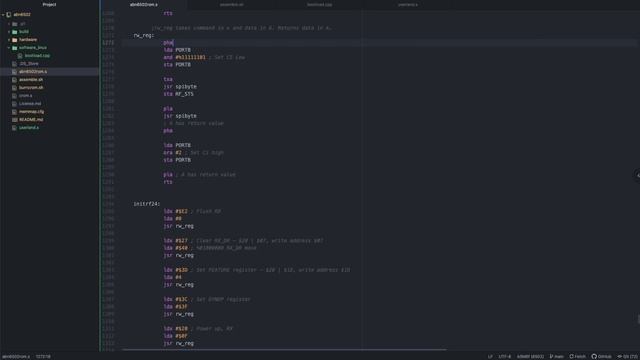Screen dimensions: 640x360
Task: Click the Git changes icon in status bar
Action: pos(619,357)
